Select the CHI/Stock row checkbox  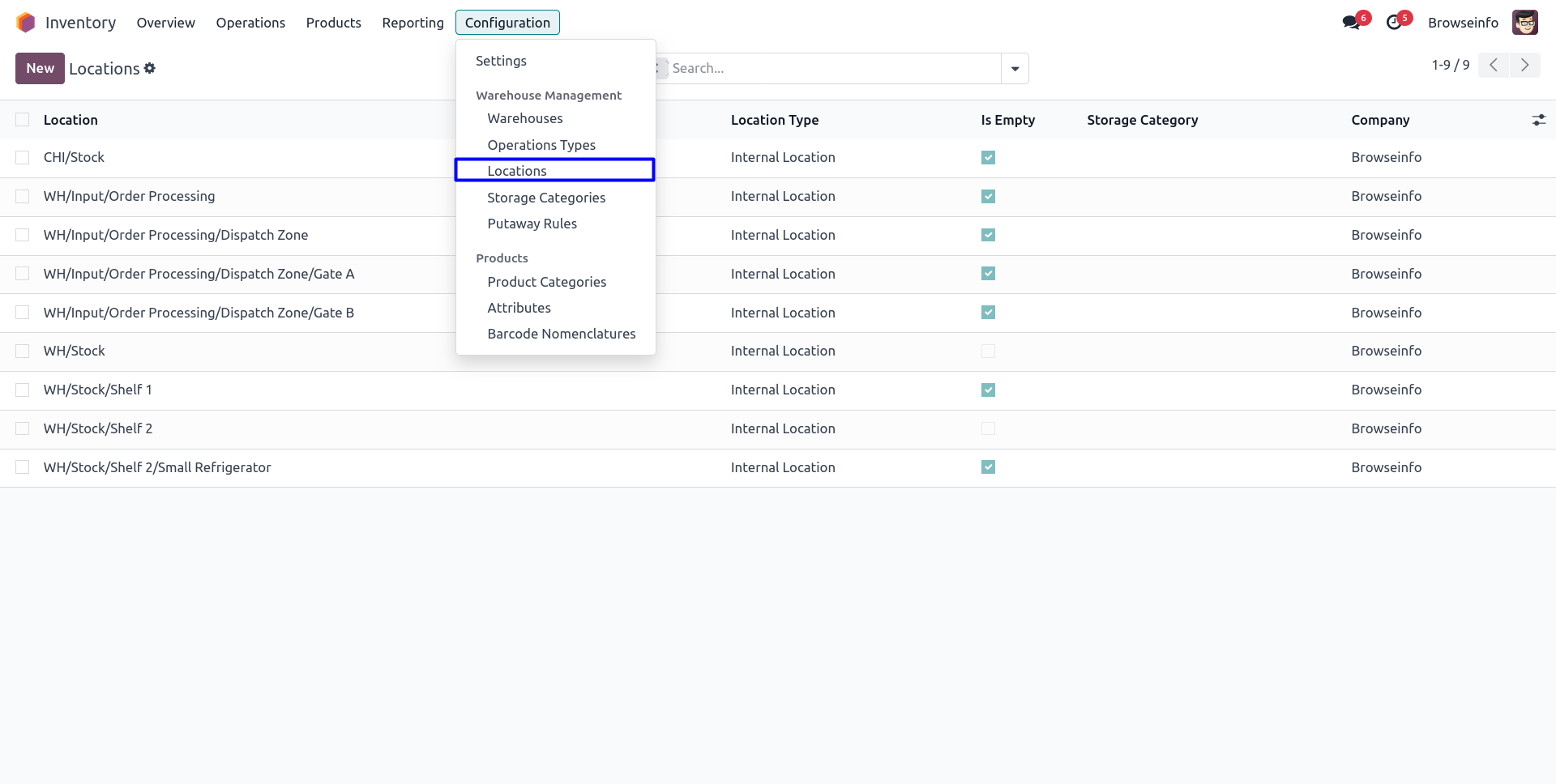[x=23, y=158]
